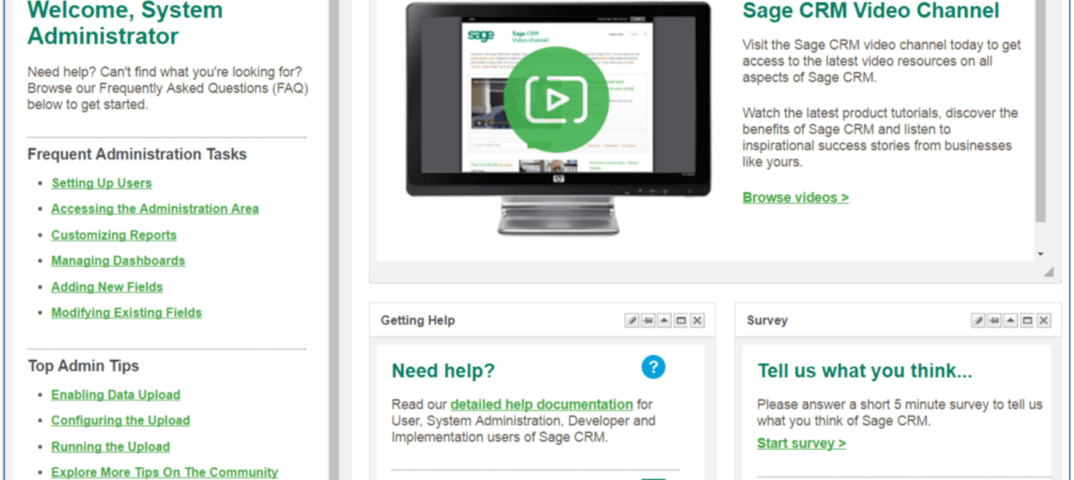
Task: Open the Customizing Reports link
Action: [114, 235]
